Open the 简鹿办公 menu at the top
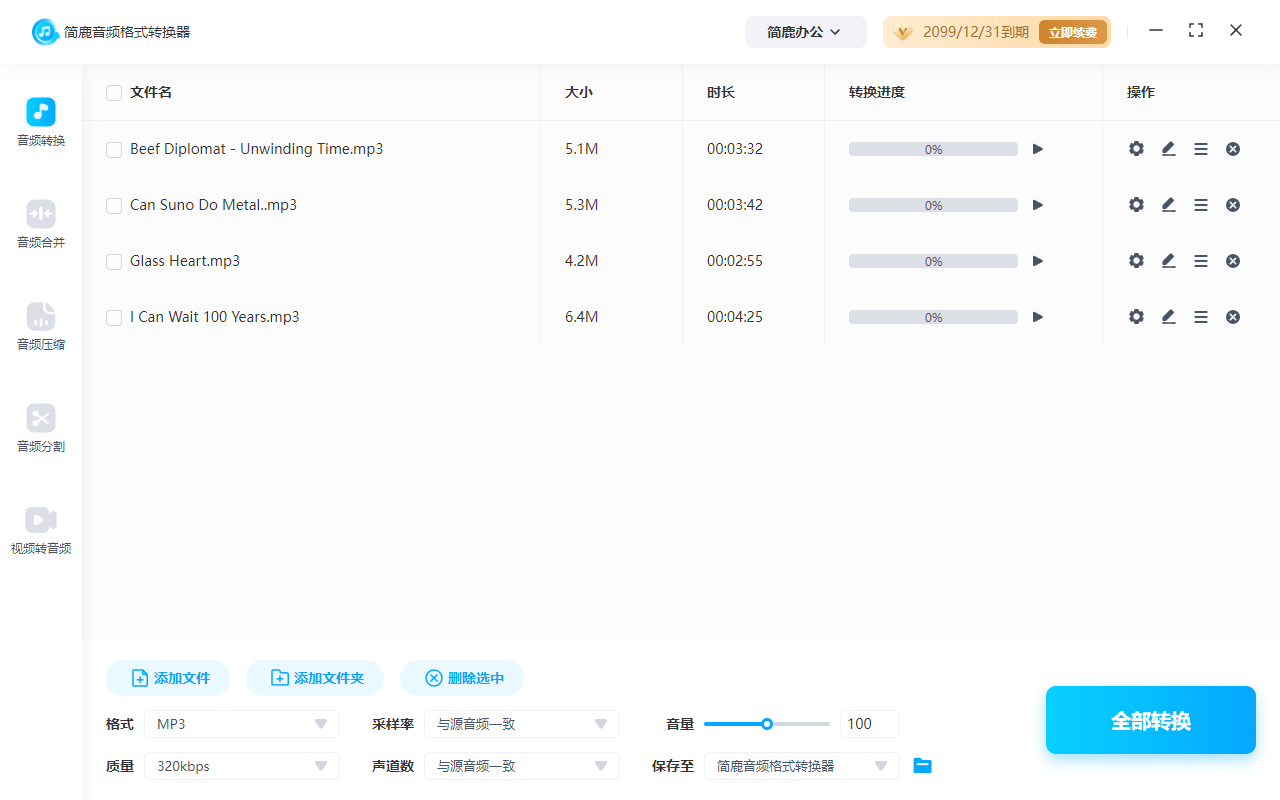The height and width of the screenshot is (800, 1280). (805, 31)
